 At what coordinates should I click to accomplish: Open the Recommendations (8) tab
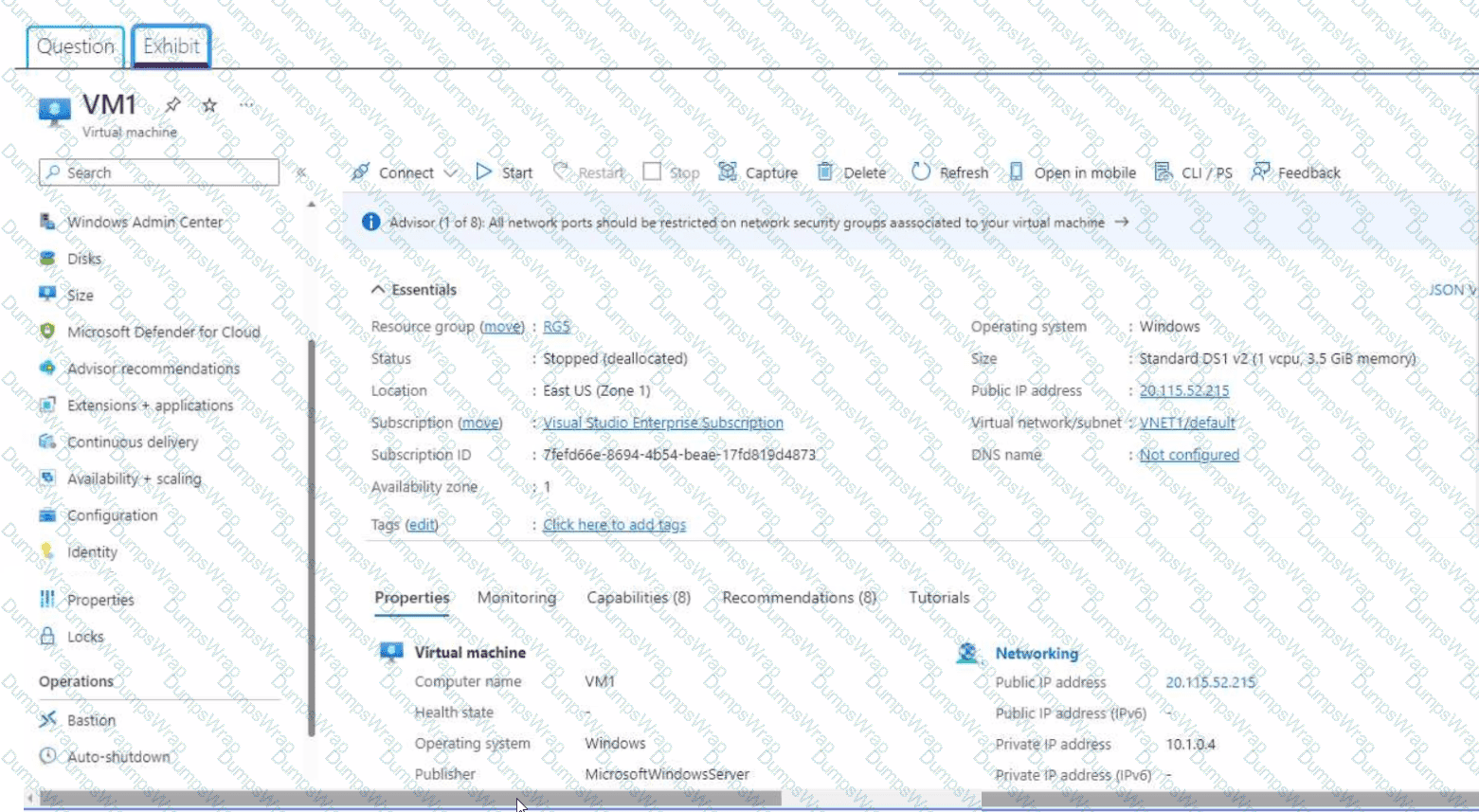[x=799, y=598]
